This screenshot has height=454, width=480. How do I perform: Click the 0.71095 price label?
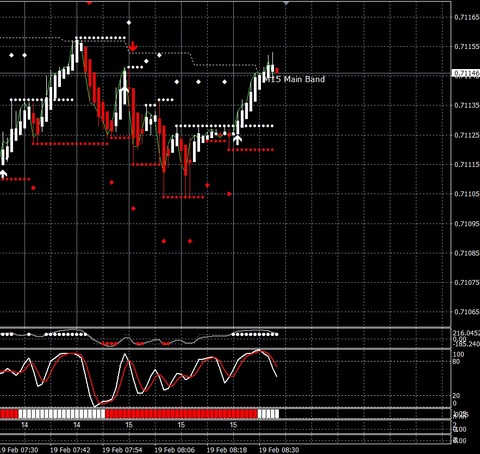pos(467,223)
